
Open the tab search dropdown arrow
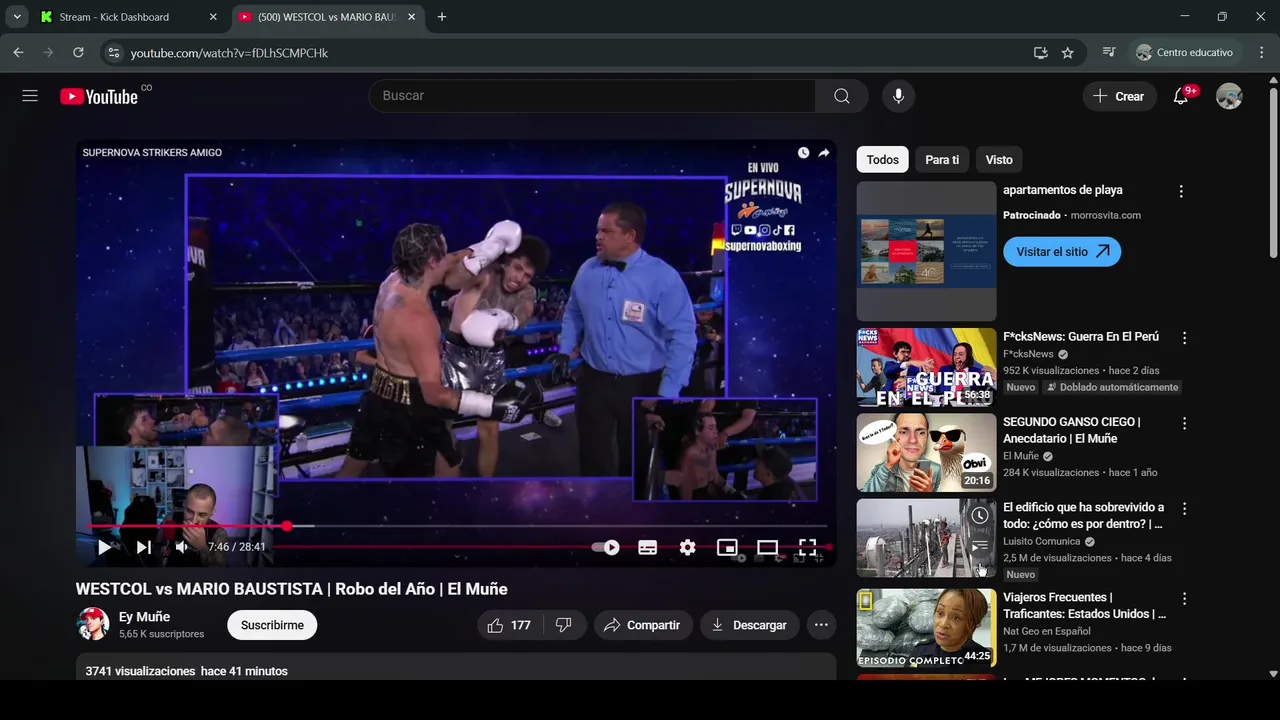[17, 17]
